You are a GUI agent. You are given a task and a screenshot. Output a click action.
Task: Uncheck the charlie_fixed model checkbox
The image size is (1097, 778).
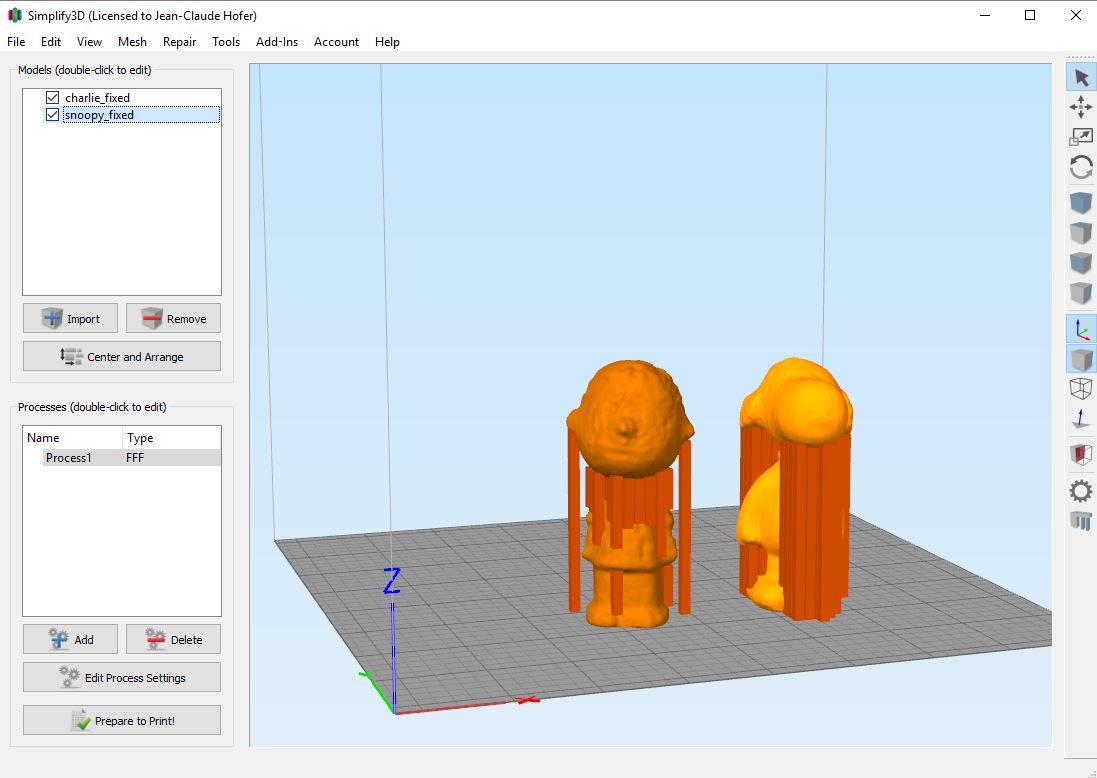click(x=52, y=97)
